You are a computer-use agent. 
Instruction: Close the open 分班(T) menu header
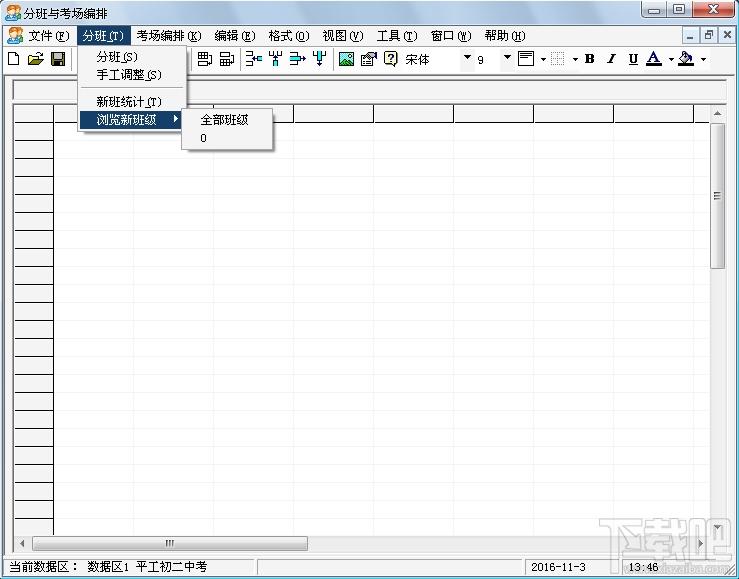point(103,36)
